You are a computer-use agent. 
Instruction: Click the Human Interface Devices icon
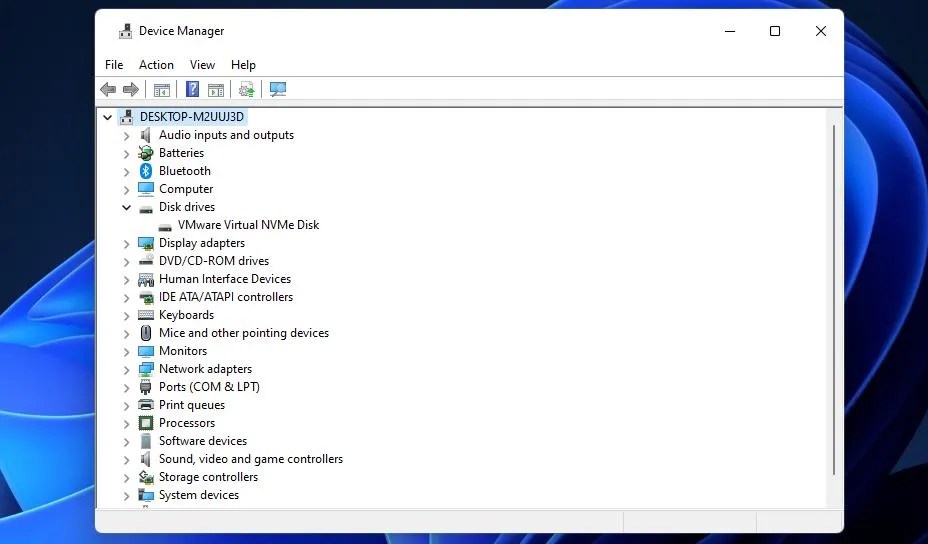[x=146, y=279]
